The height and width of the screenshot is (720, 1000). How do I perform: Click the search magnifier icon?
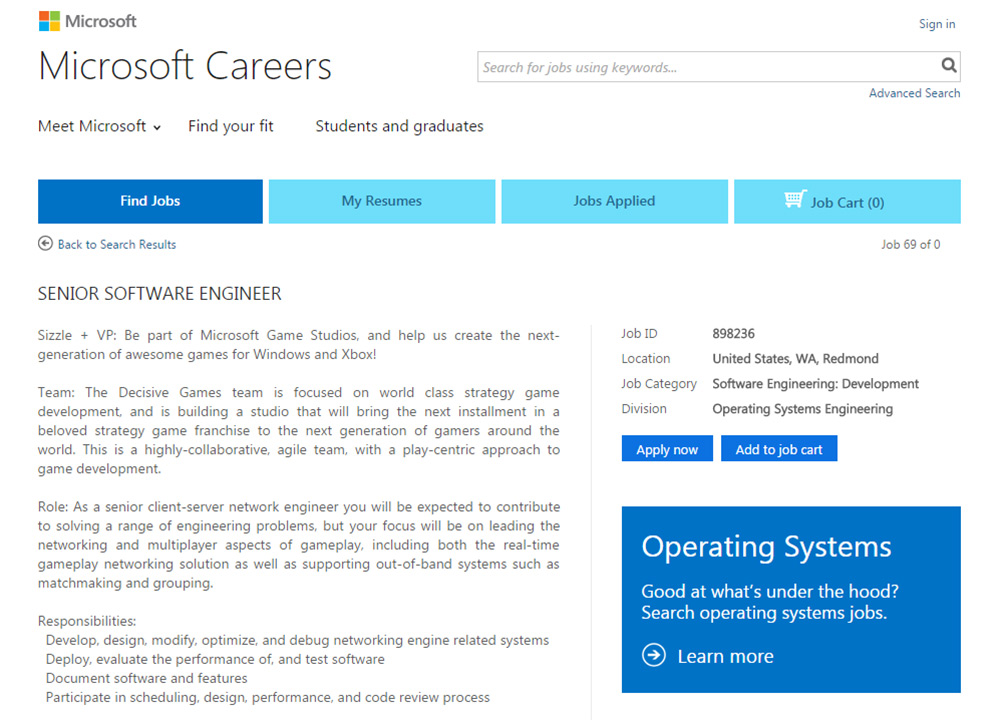tap(948, 66)
